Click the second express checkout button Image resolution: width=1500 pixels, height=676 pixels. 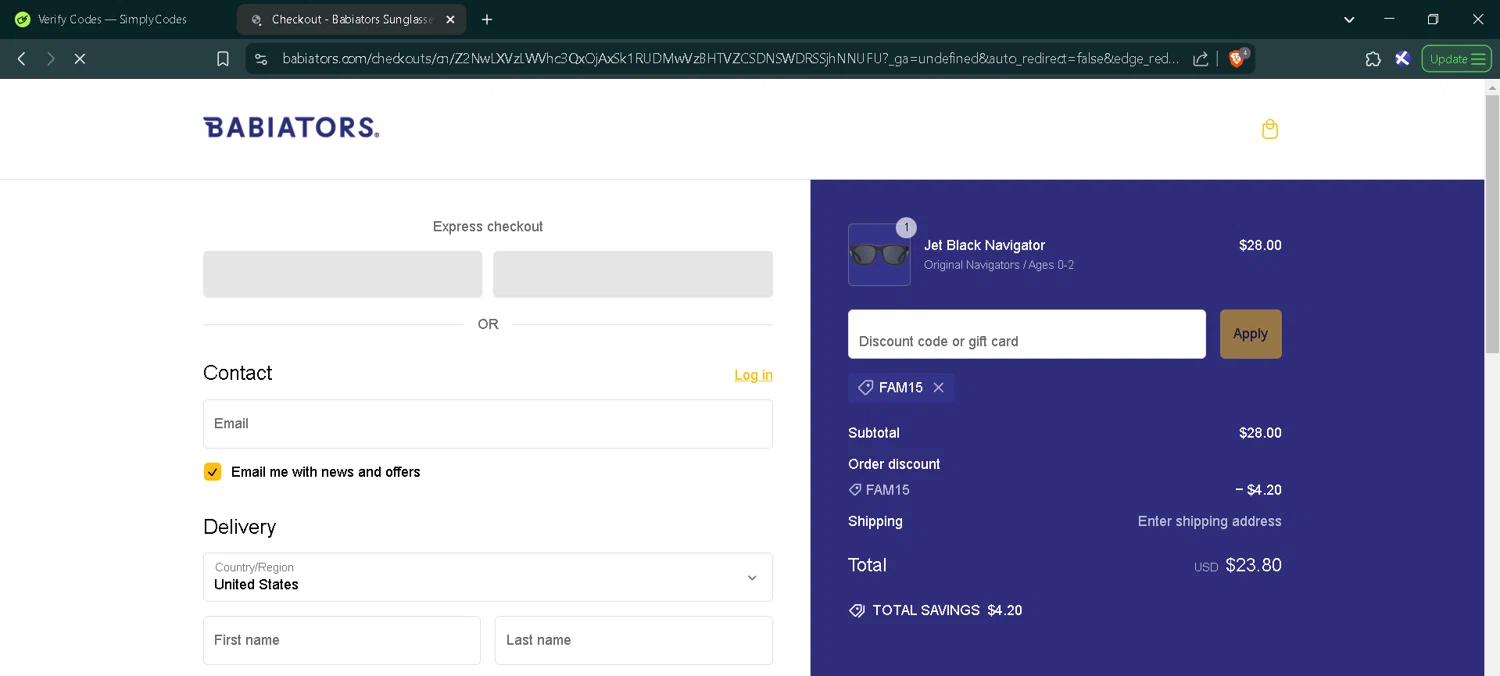pyautogui.click(x=633, y=274)
